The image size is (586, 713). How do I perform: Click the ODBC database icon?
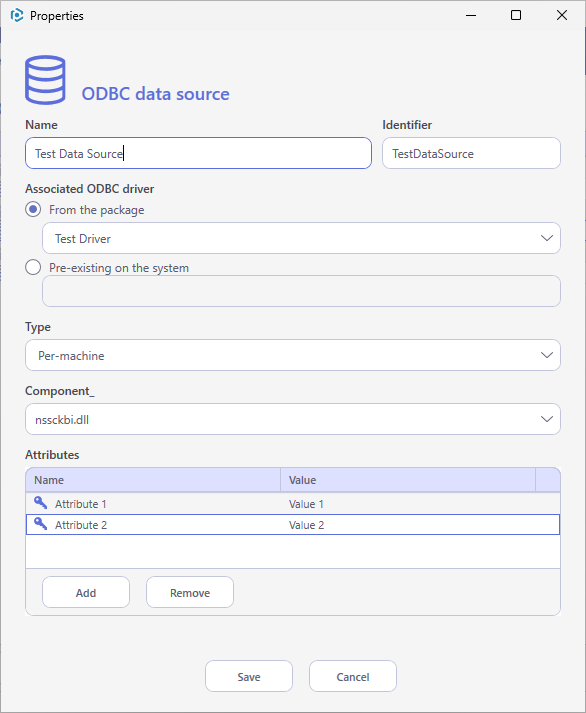click(x=45, y=80)
